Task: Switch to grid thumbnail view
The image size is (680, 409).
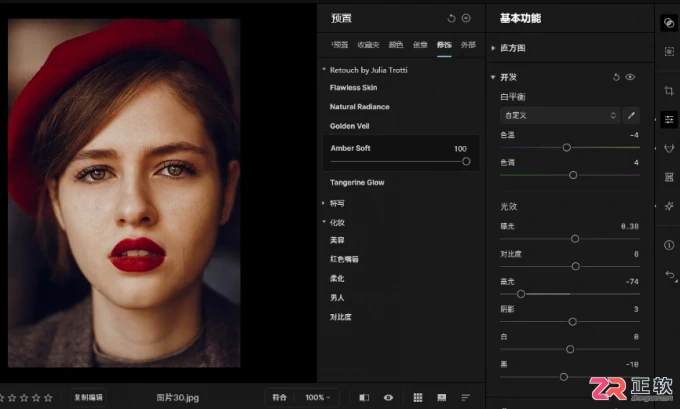Action: pyautogui.click(x=418, y=397)
